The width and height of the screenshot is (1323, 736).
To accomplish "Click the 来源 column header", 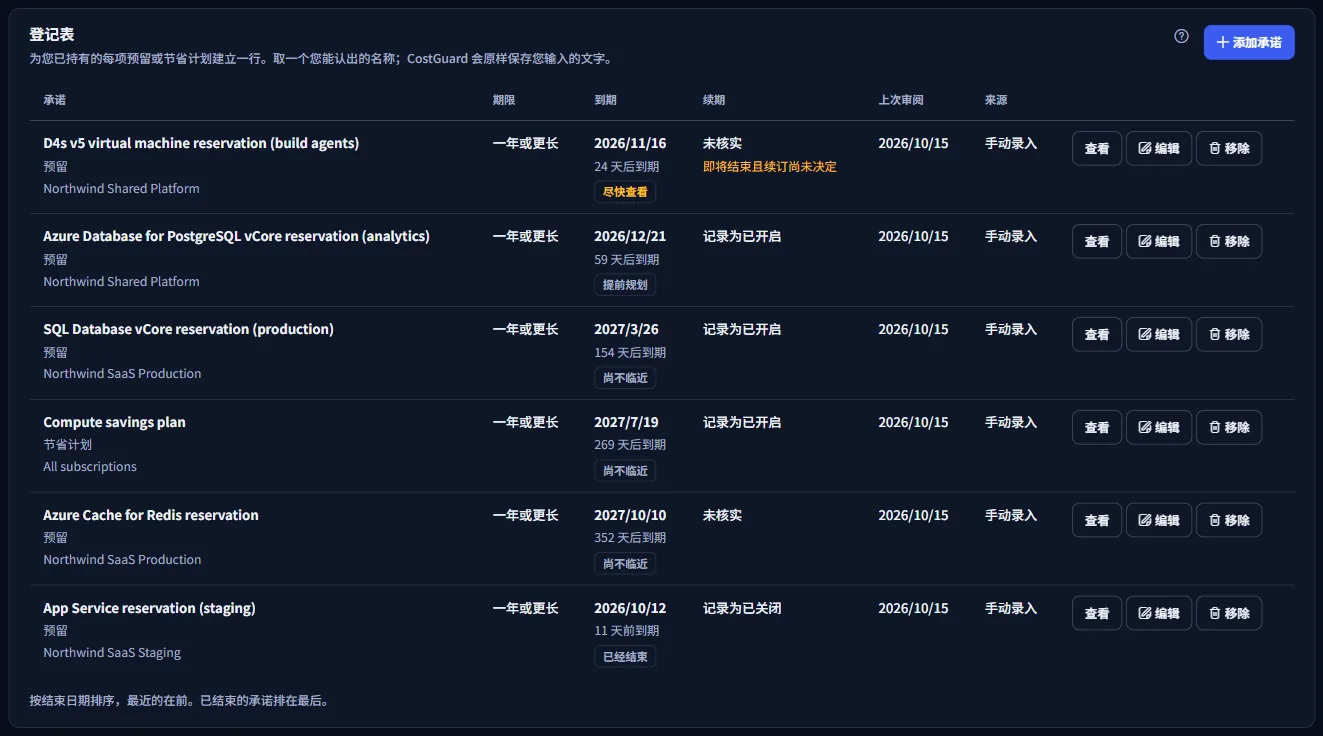I will pyautogui.click(x=996, y=100).
